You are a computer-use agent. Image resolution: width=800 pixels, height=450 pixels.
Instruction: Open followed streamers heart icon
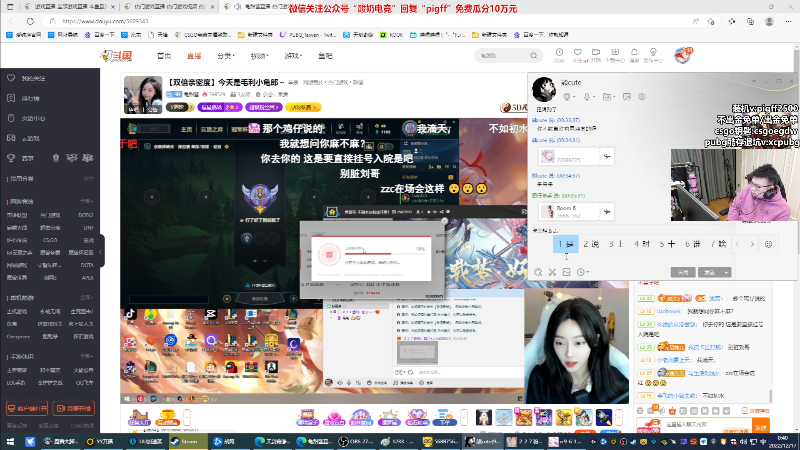click(x=578, y=55)
